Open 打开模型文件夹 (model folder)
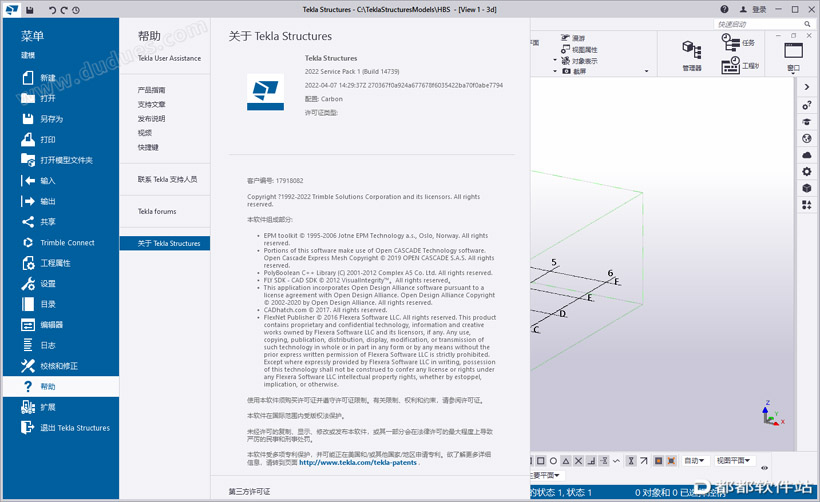Image resolution: width=820 pixels, height=502 pixels. 61,160
